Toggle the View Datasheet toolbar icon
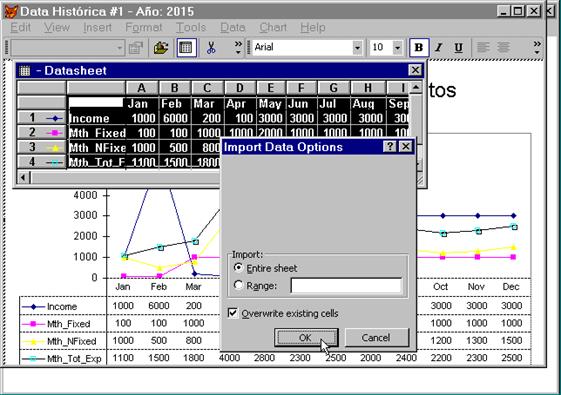This screenshot has height=395, width=561. click(x=186, y=48)
